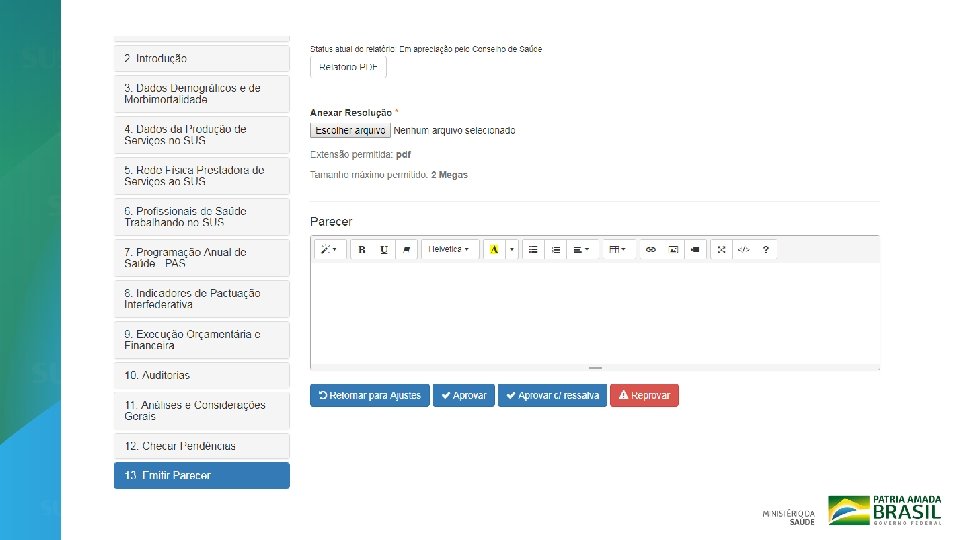Insert an ordered numbered list

coord(555,249)
